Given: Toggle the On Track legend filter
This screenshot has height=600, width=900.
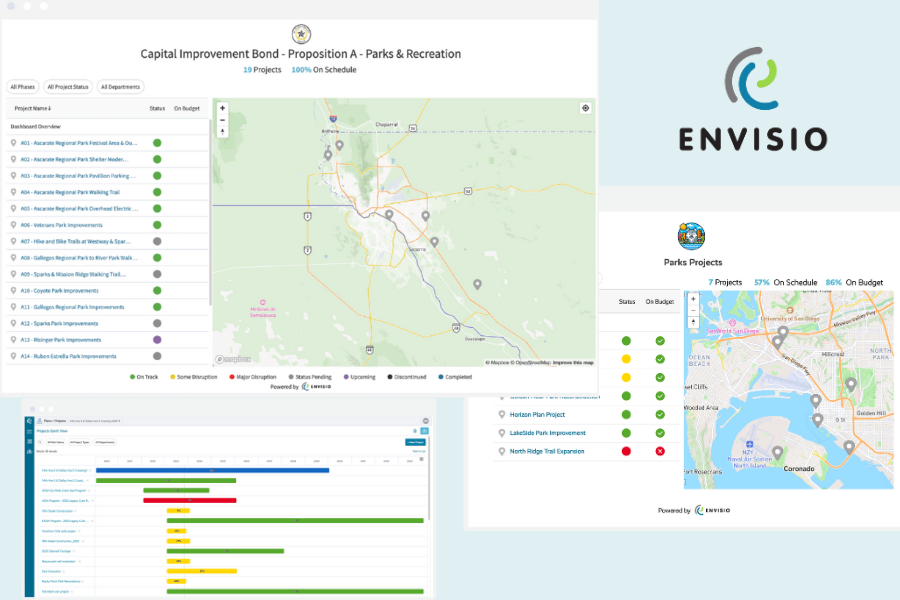Looking at the screenshot, I should pos(143,377).
